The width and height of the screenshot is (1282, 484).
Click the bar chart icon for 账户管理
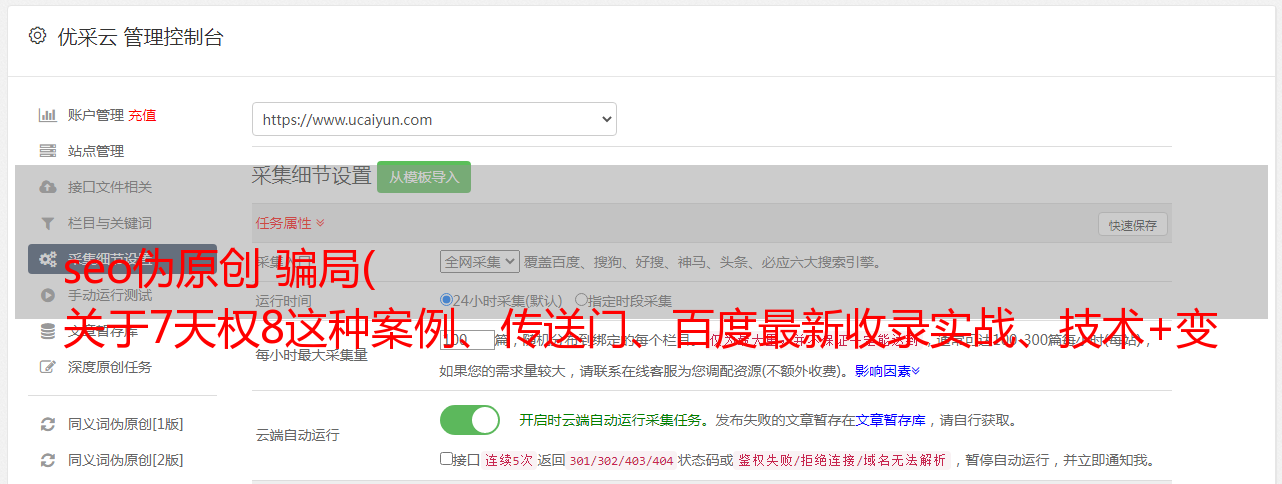click(x=47, y=115)
